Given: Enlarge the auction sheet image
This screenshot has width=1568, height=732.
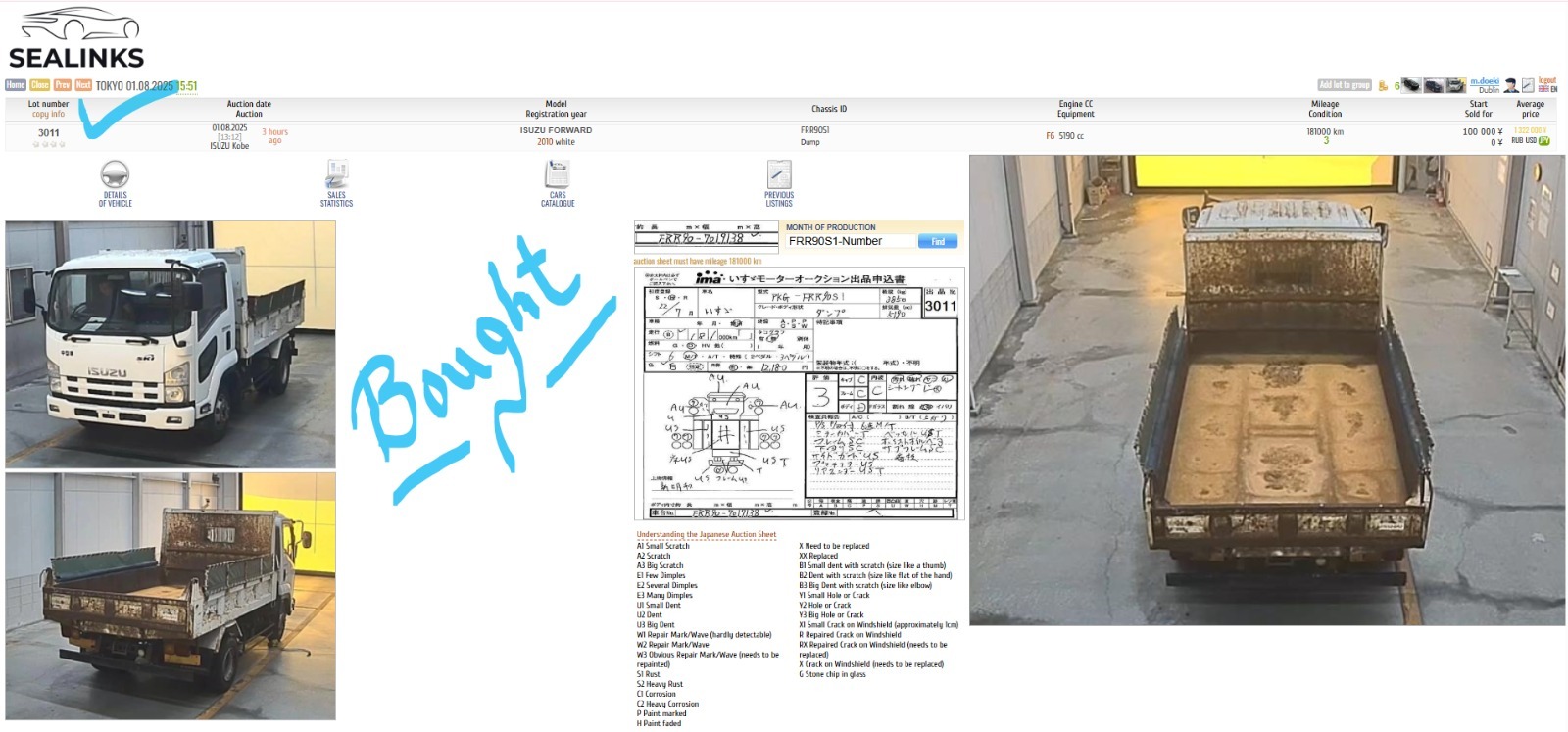Looking at the screenshot, I should click(799, 394).
